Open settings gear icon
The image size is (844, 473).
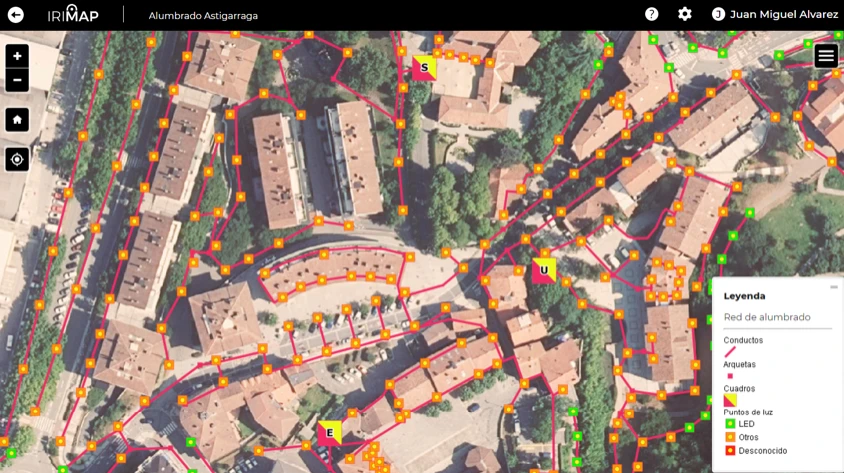[x=684, y=14]
